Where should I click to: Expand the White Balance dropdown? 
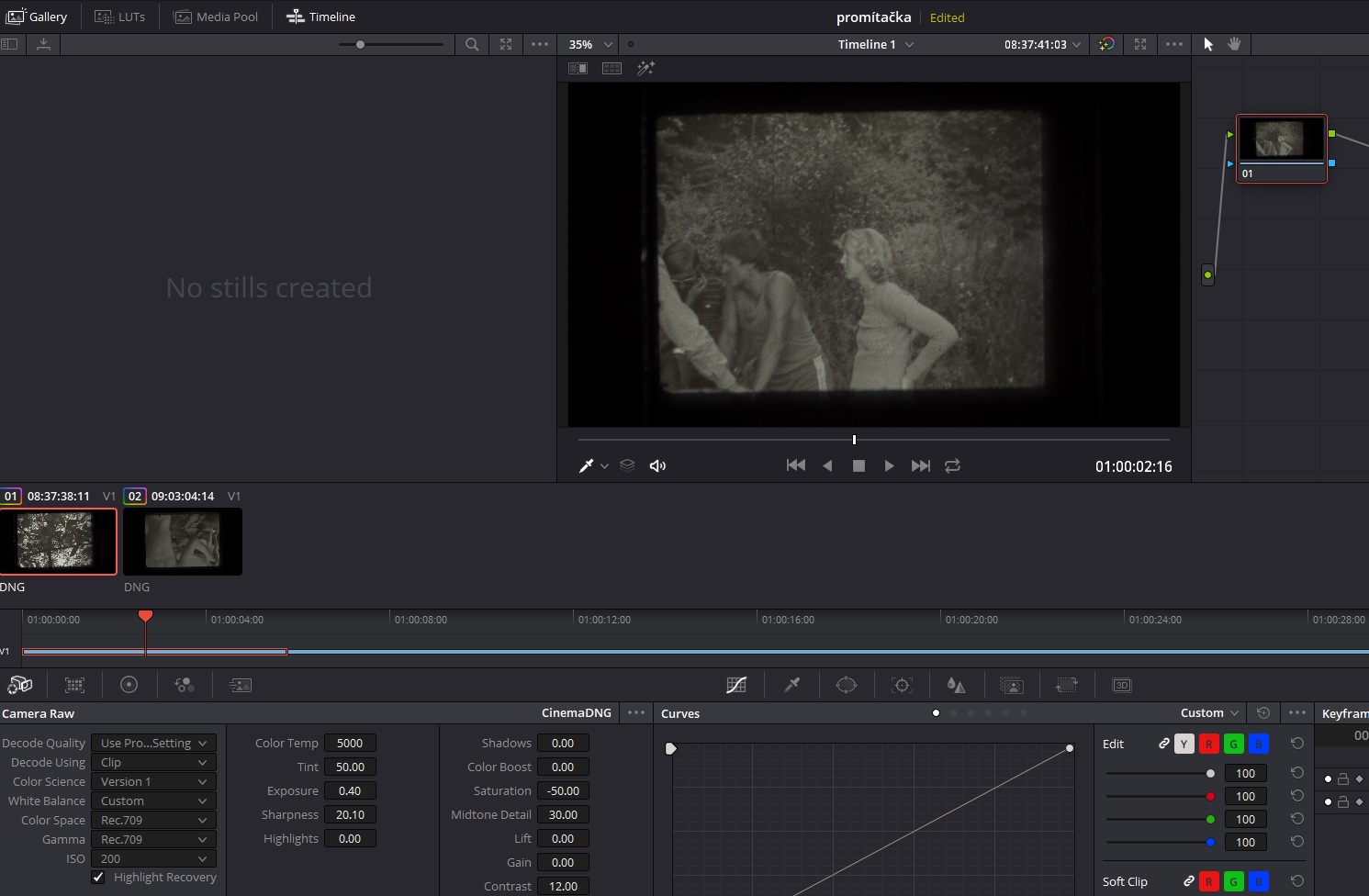pyautogui.click(x=153, y=801)
